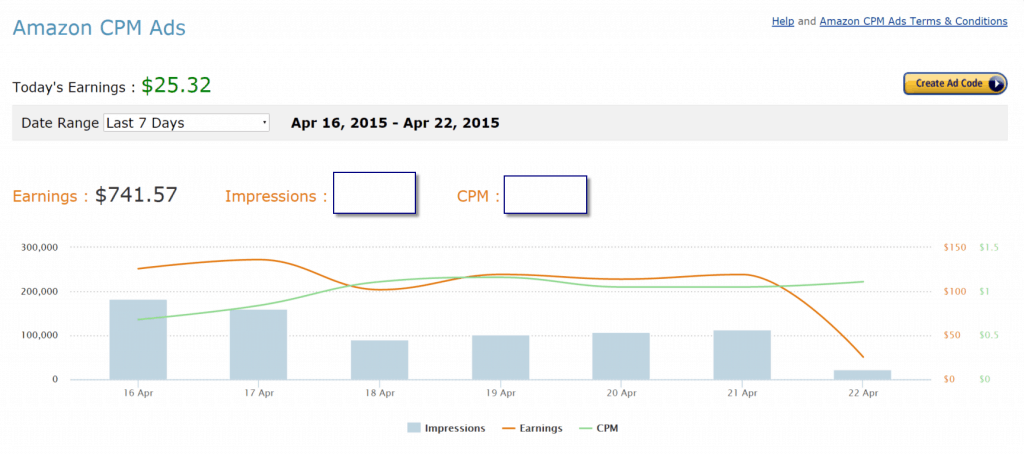
Task: Toggle Earnings series in chart legend
Action: 532,428
